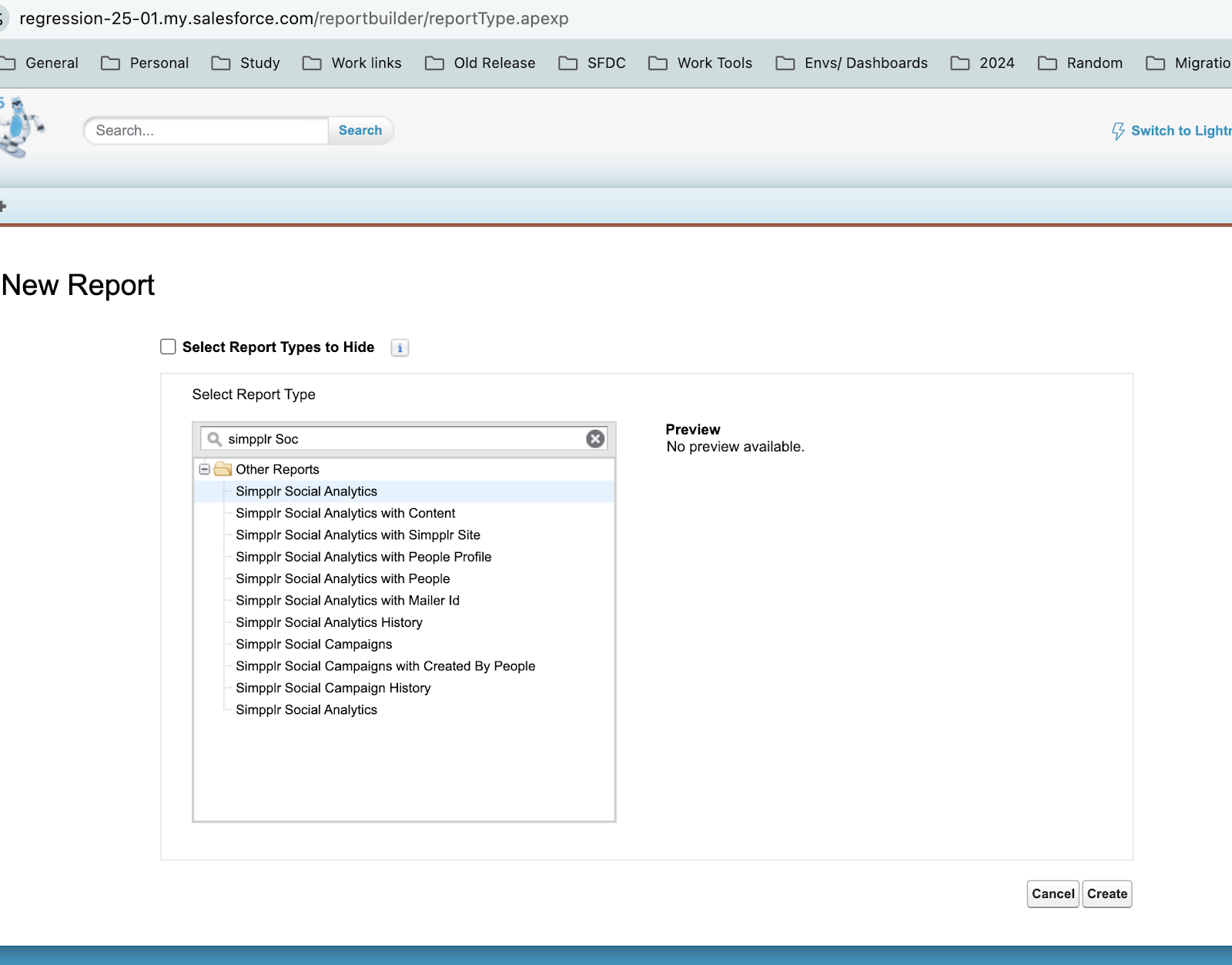
Task: Collapse the Other Reports tree node
Action: pos(205,469)
